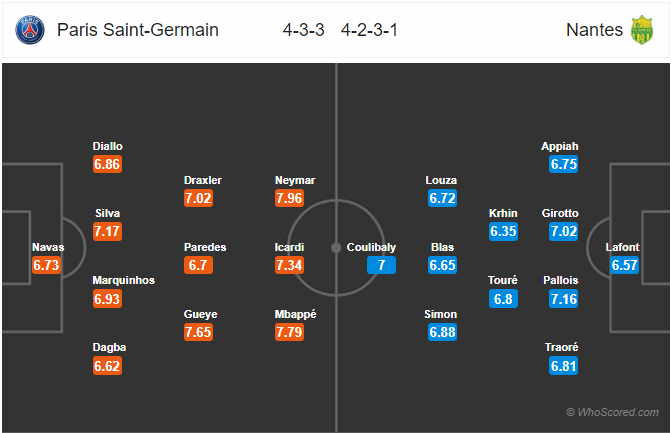Open the Paris Saint-Germain team name
Viewport: 671px width, 433px height.
click(138, 30)
